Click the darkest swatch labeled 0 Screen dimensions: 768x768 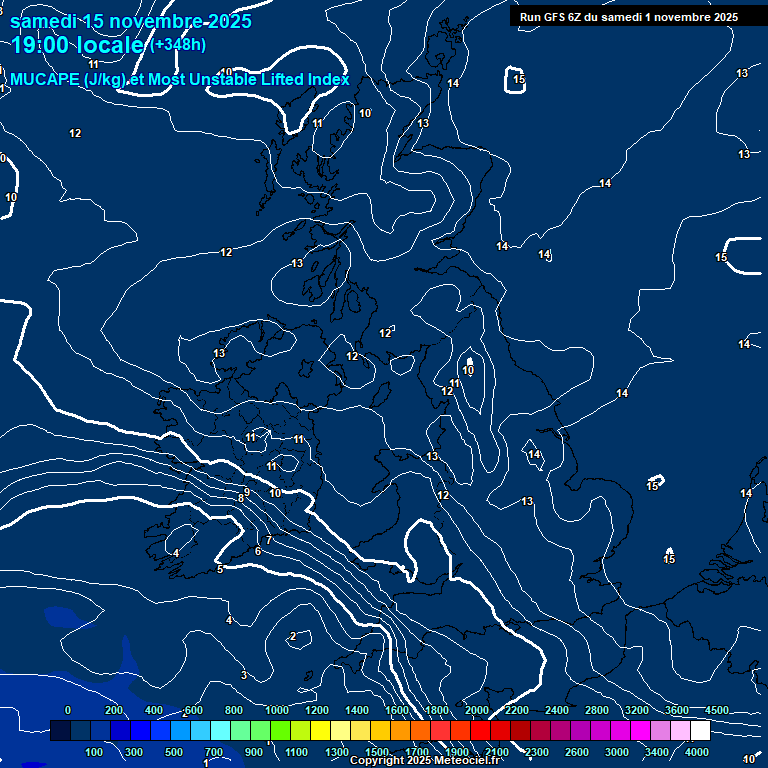click(61, 730)
